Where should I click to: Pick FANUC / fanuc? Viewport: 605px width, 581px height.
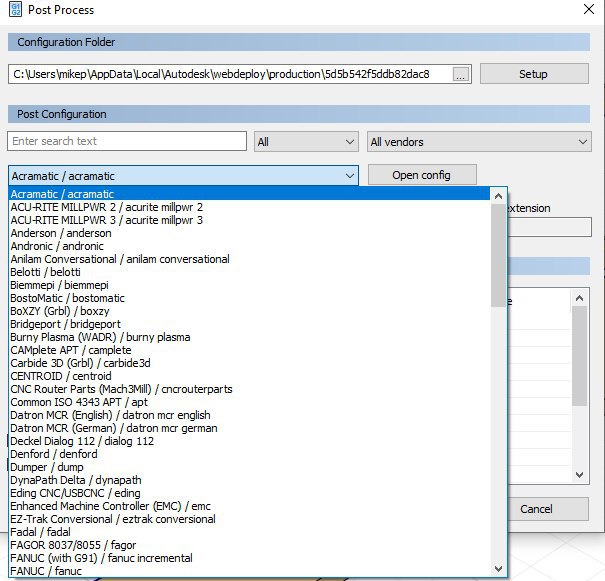(249, 571)
